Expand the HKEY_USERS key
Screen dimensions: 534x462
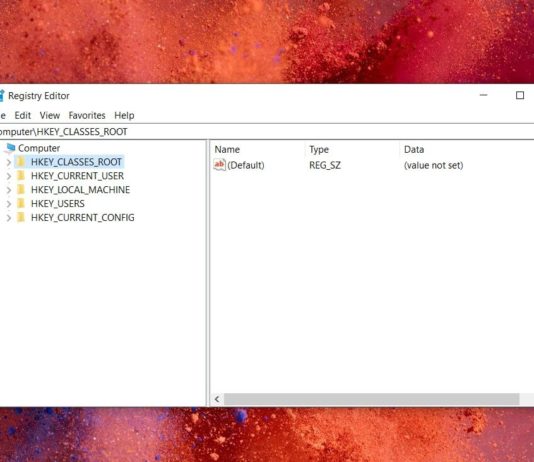pos(9,204)
